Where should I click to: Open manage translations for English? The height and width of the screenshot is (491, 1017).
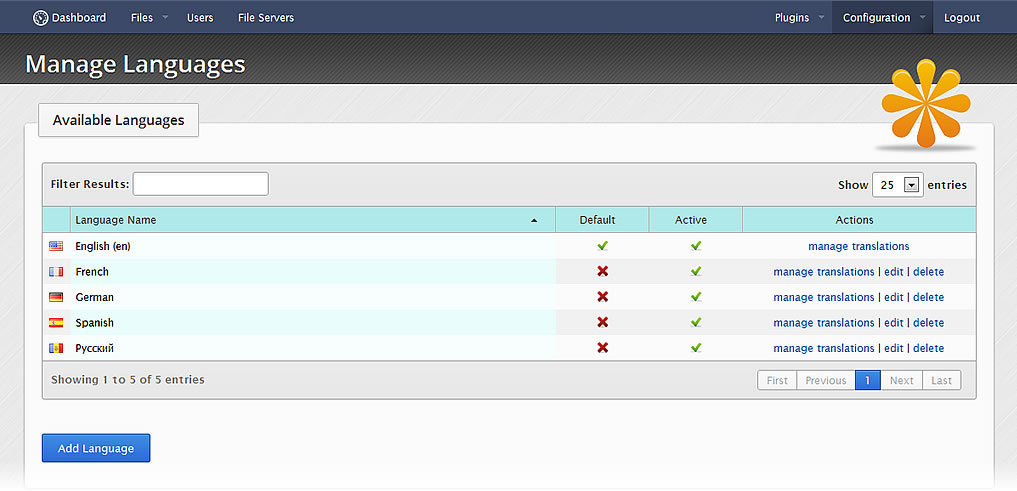(858, 246)
